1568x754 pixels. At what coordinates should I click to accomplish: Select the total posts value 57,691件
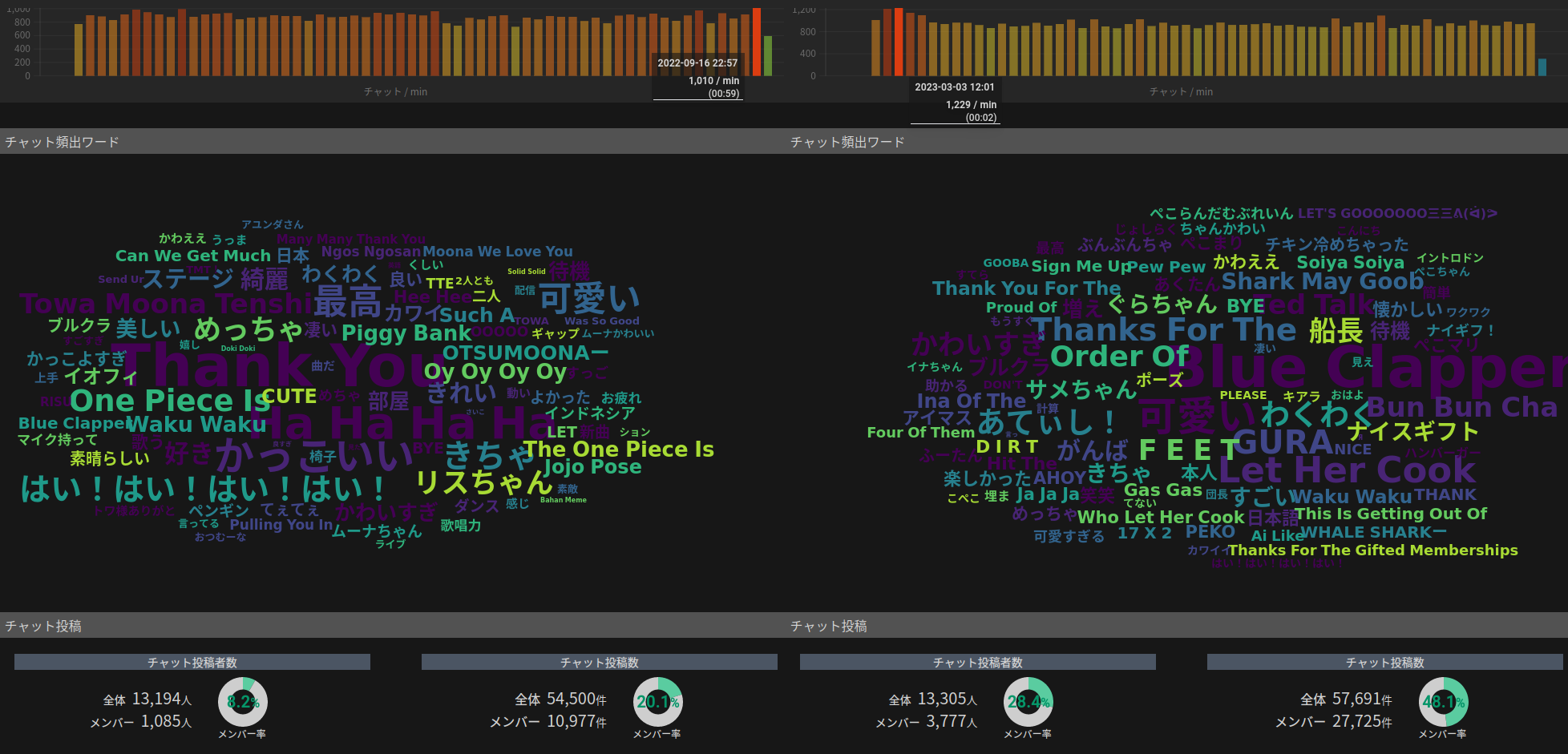click(x=1362, y=700)
